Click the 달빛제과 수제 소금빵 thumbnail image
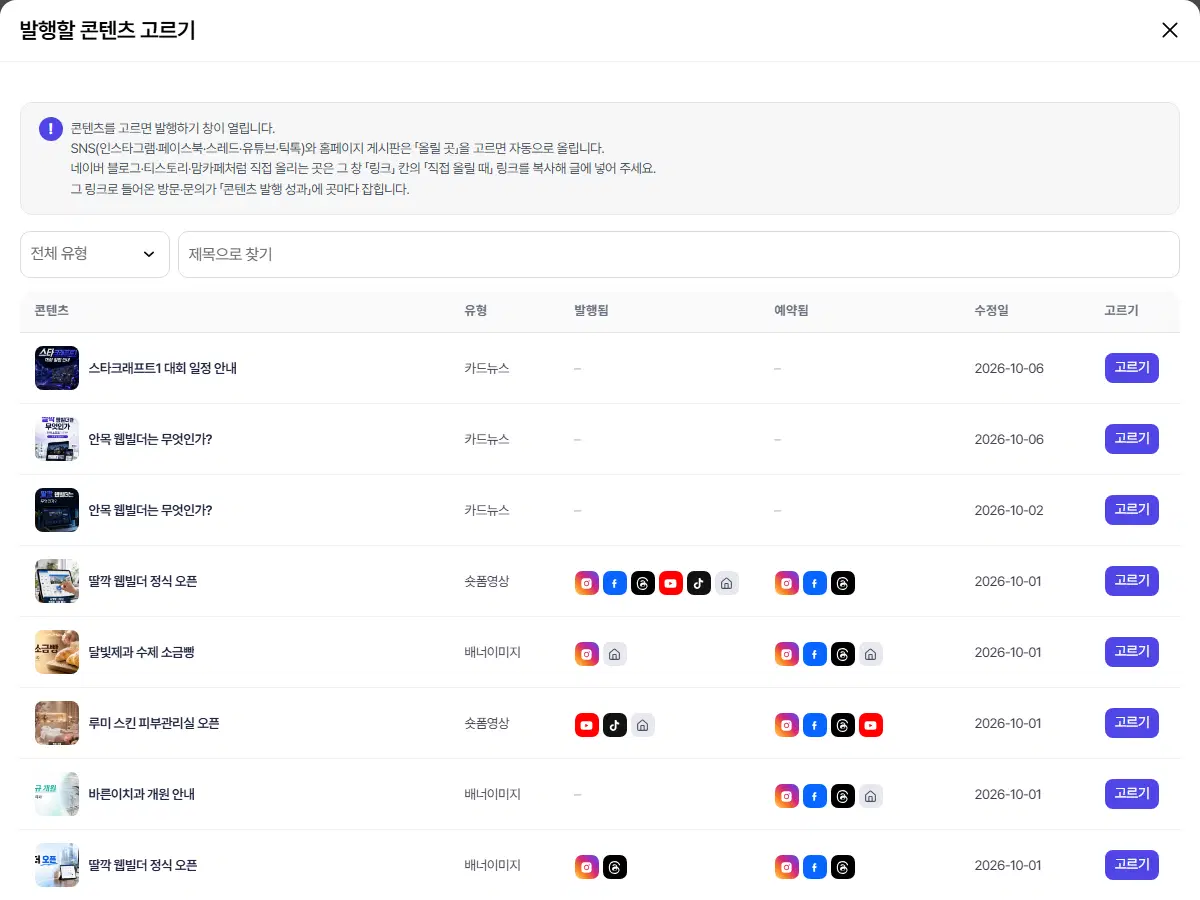Screen dimensions: 1200x900 click(57, 652)
